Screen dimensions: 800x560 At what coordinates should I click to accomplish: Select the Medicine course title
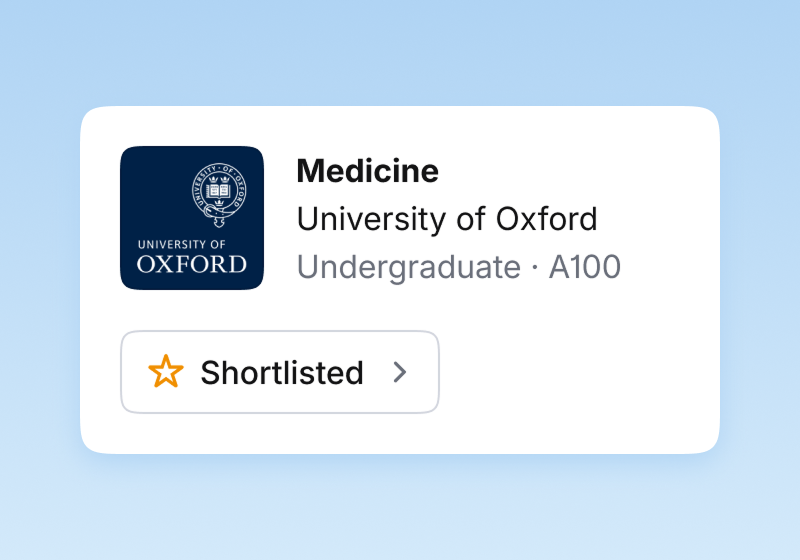pos(367,170)
